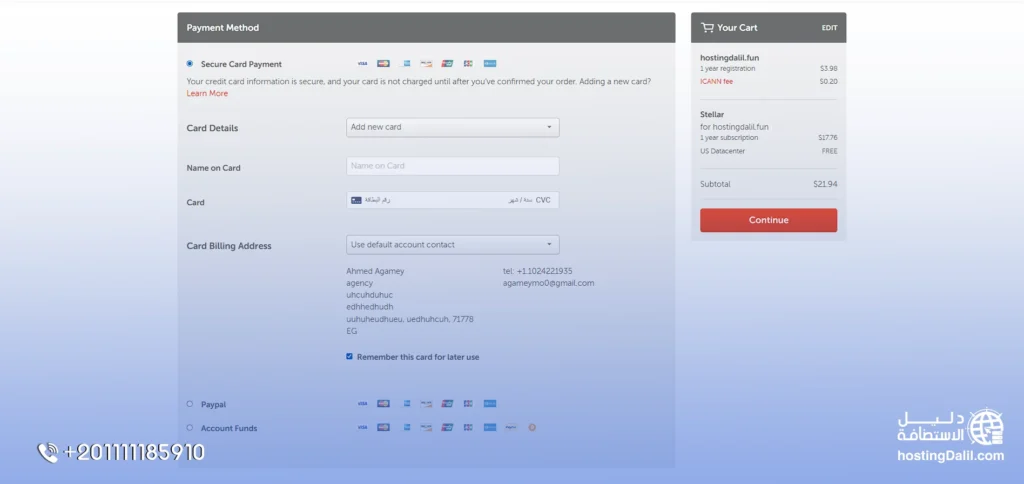The image size is (1024, 484).
Task: Click UnionPay logo in Account Funds row
Action: click(x=447, y=427)
